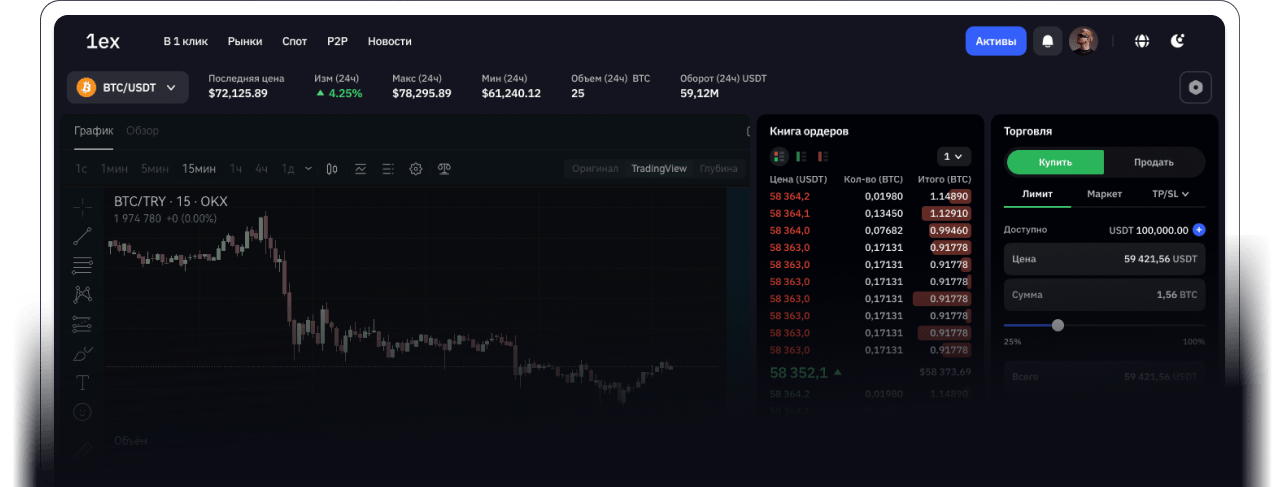
Task: Click ask price 58 364,1
Action: click(x=790, y=213)
